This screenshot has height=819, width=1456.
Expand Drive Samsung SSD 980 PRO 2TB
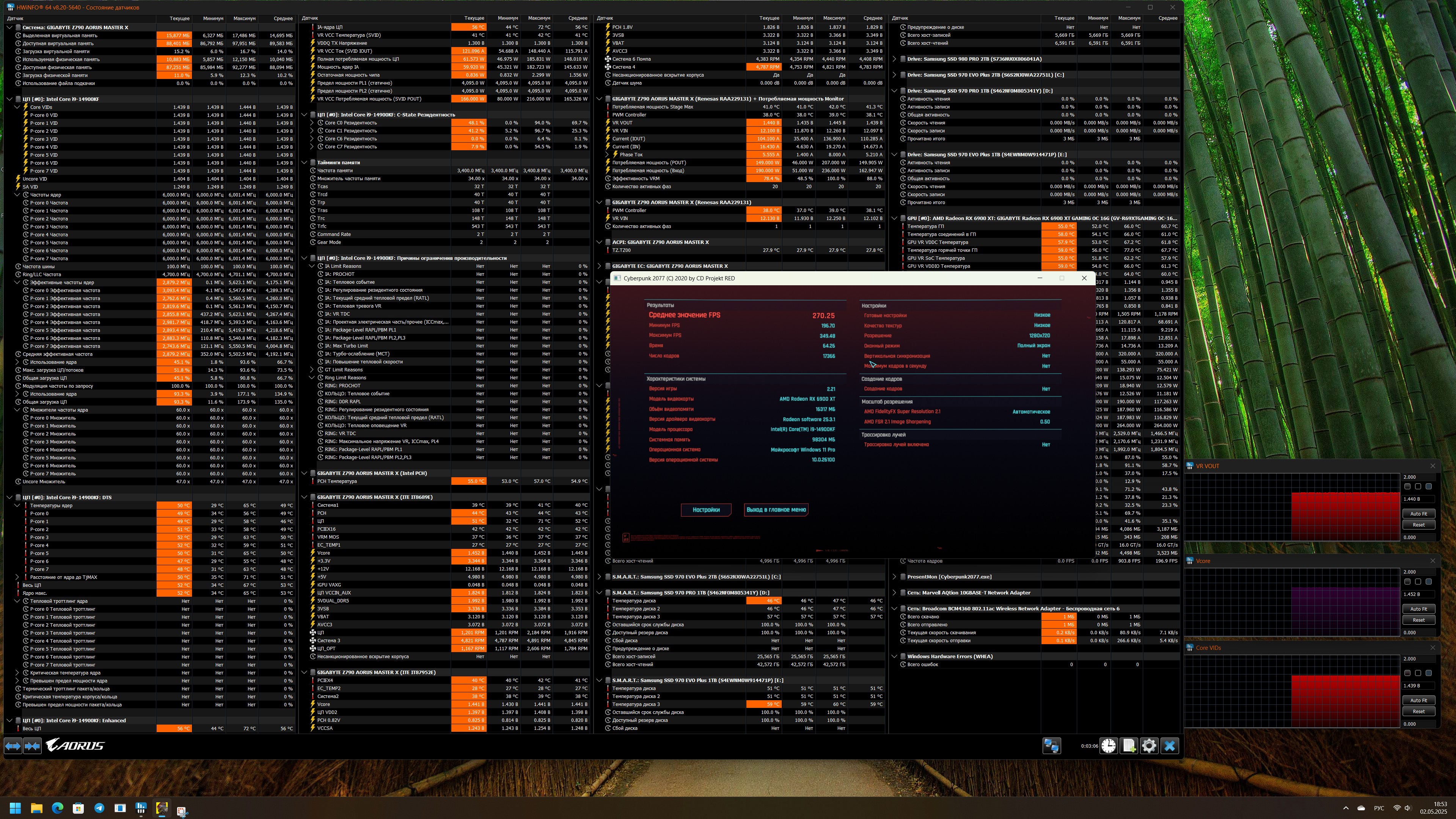pyautogui.click(x=894, y=59)
